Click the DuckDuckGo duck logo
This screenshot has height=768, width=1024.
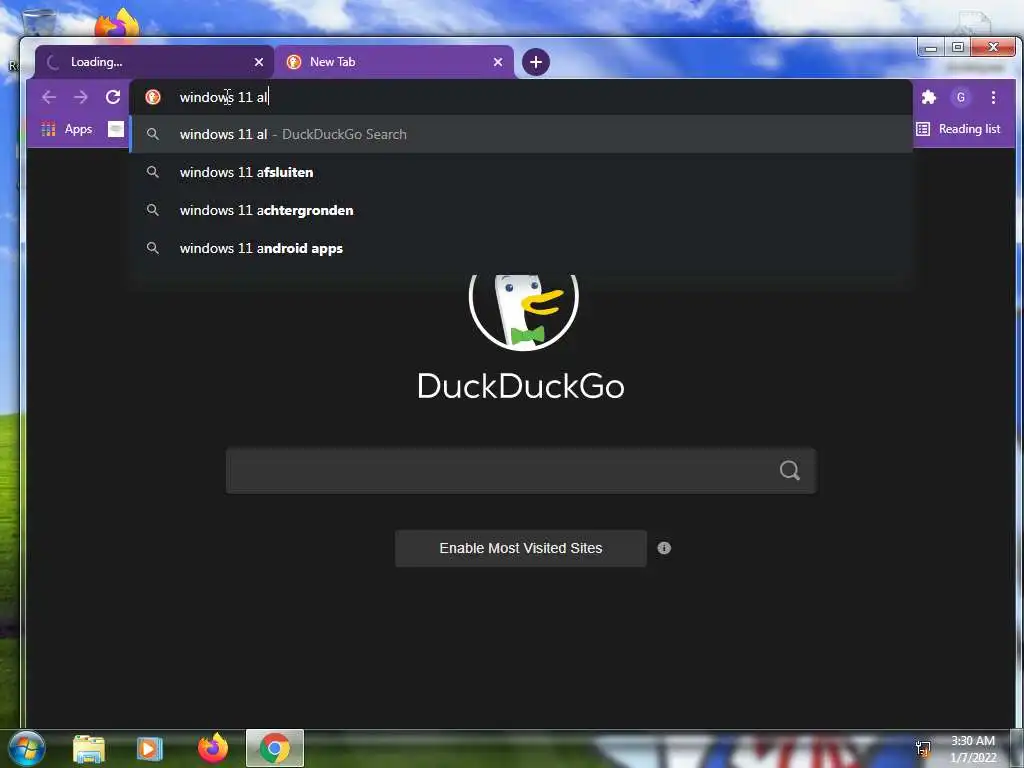tap(524, 312)
